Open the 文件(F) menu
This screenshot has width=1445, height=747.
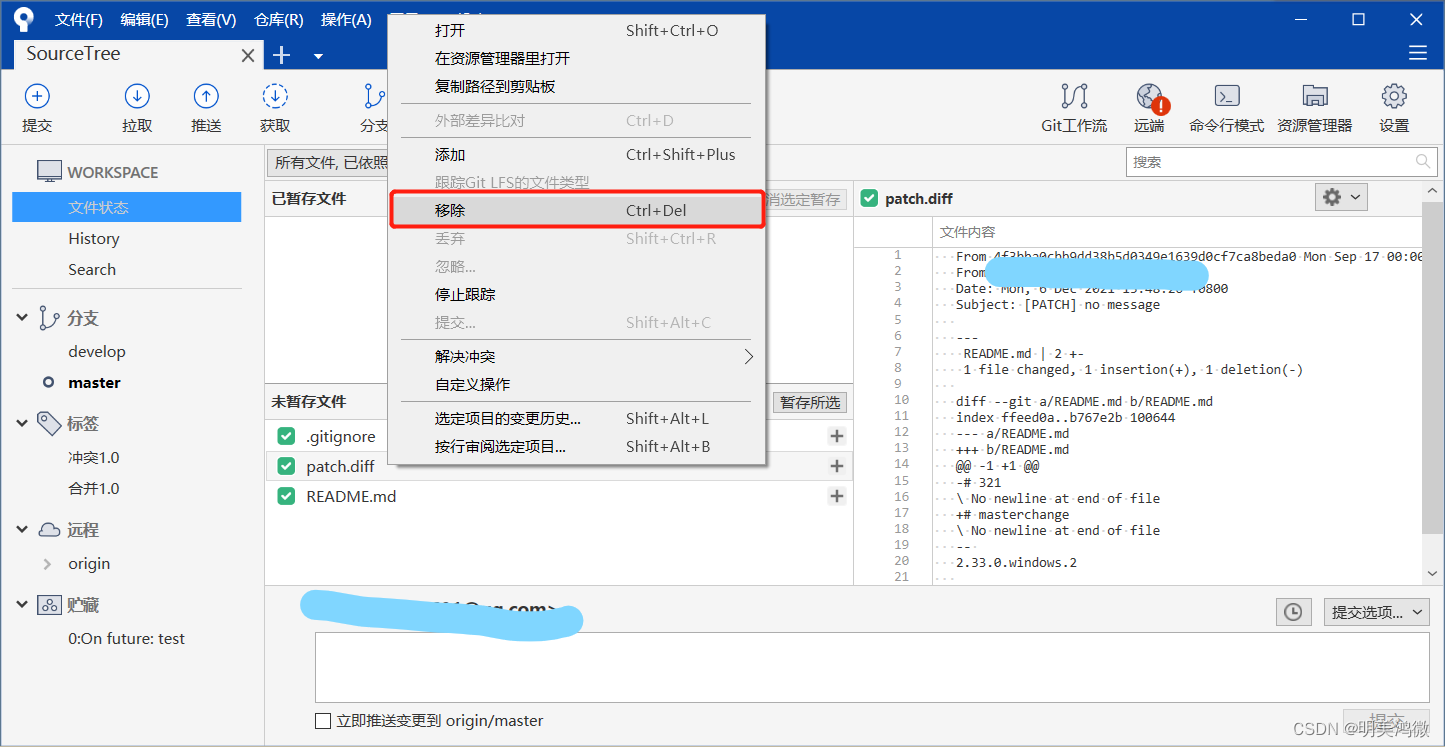pyautogui.click(x=79, y=20)
